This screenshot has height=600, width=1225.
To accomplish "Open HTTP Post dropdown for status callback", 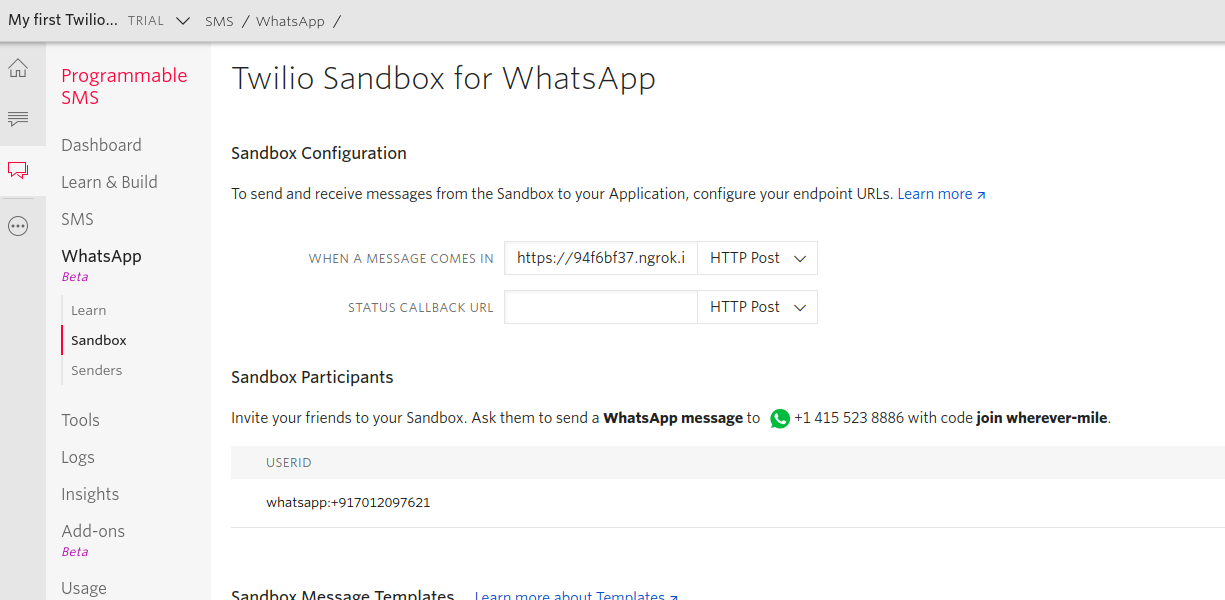I will pos(757,307).
